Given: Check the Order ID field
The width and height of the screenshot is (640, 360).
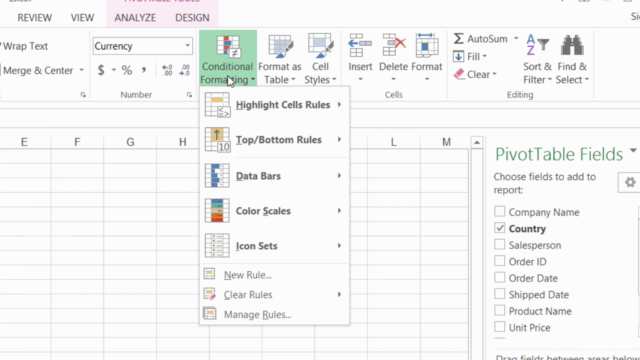Looking at the screenshot, I should [x=500, y=261].
